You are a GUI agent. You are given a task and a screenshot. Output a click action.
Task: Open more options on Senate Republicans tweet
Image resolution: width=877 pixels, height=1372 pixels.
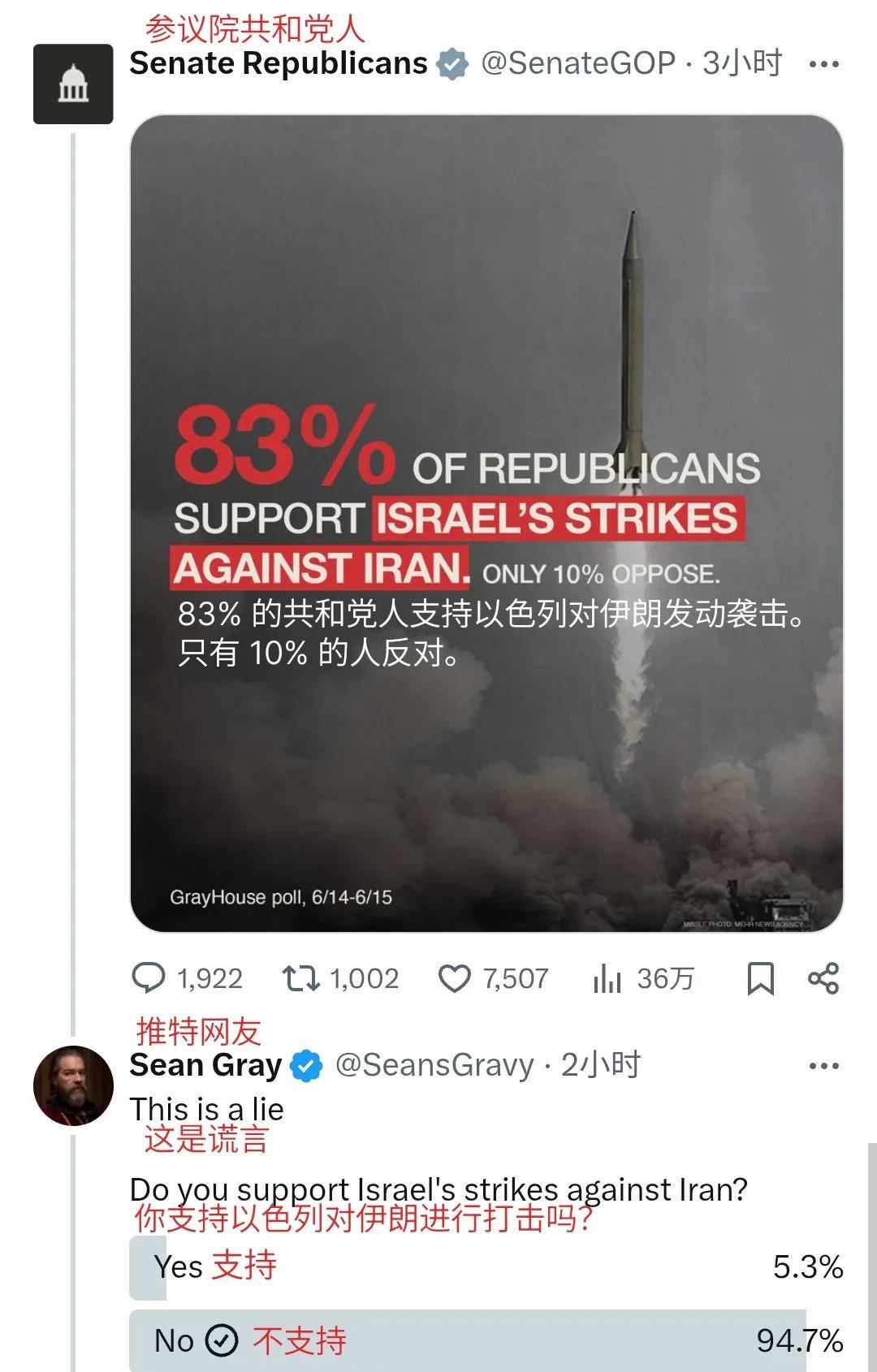pos(824,64)
